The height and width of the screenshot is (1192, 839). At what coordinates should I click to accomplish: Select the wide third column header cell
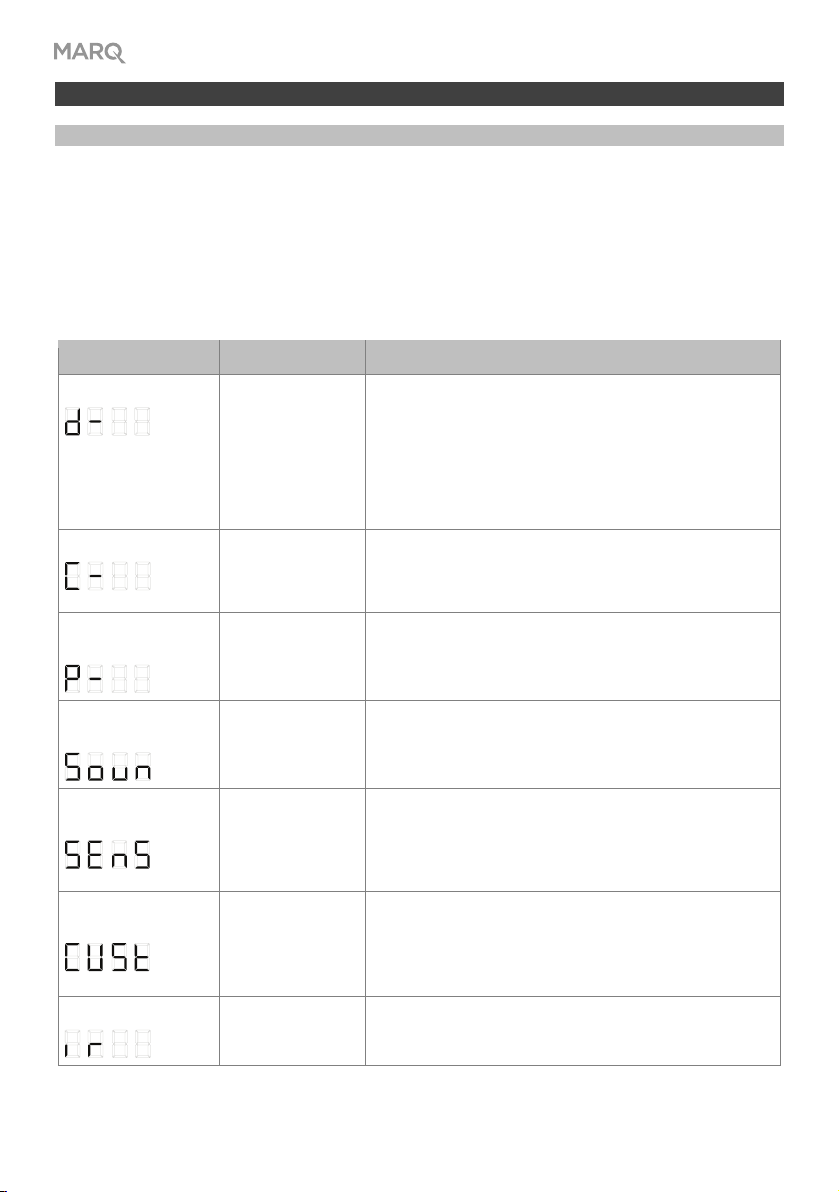click(x=572, y=357)
